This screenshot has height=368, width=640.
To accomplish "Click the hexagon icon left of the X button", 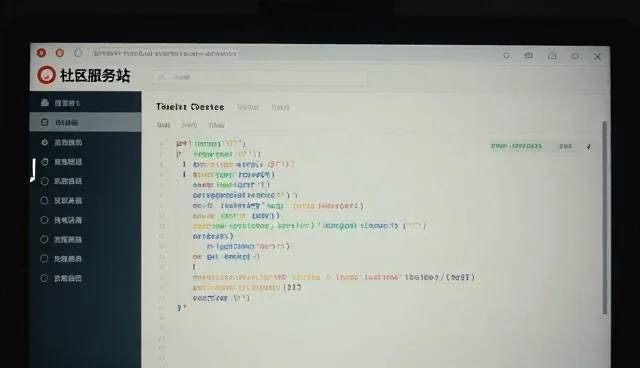I will (x=575, y=56).
